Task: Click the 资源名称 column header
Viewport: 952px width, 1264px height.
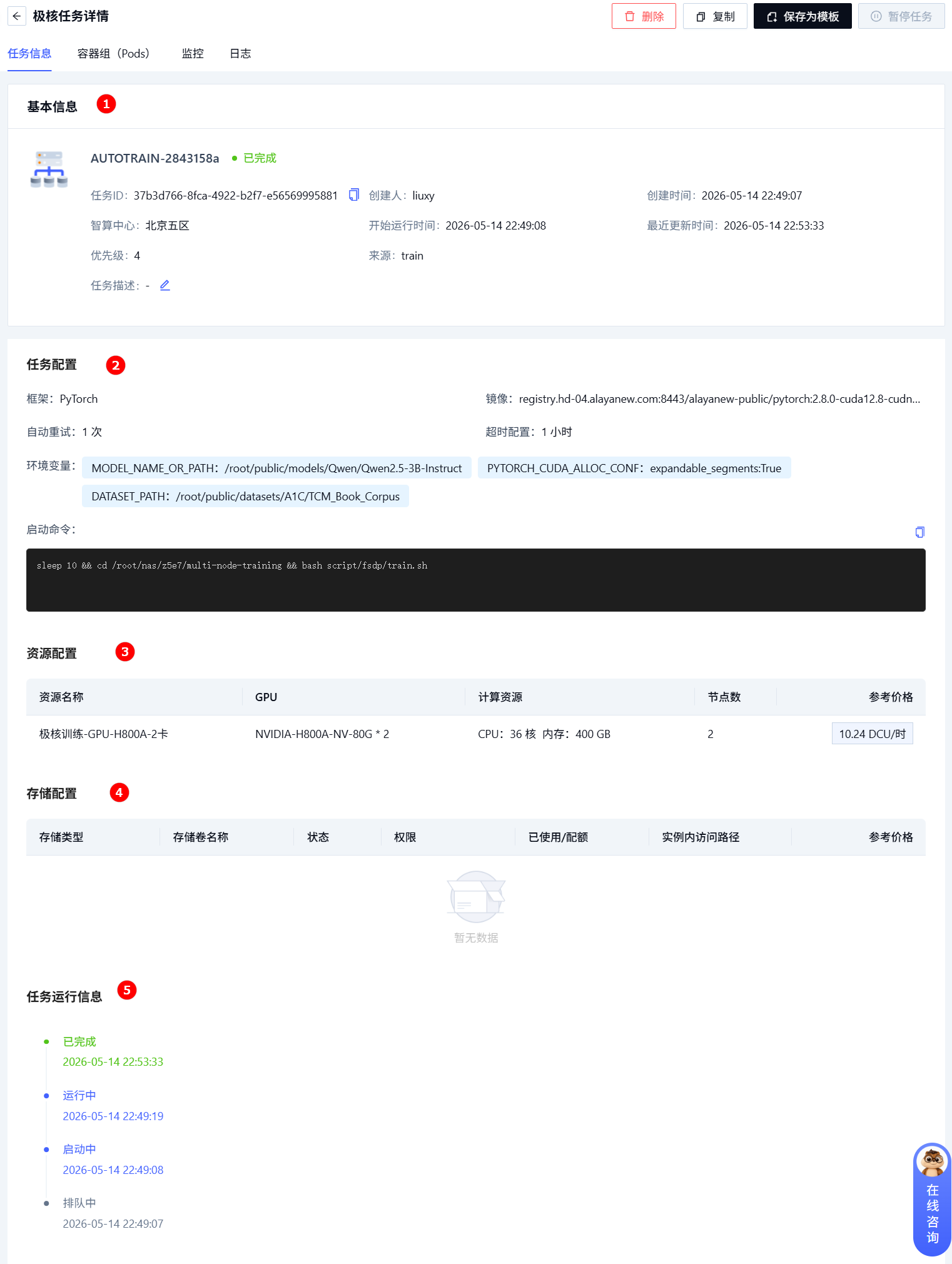Action: point(61,697)
